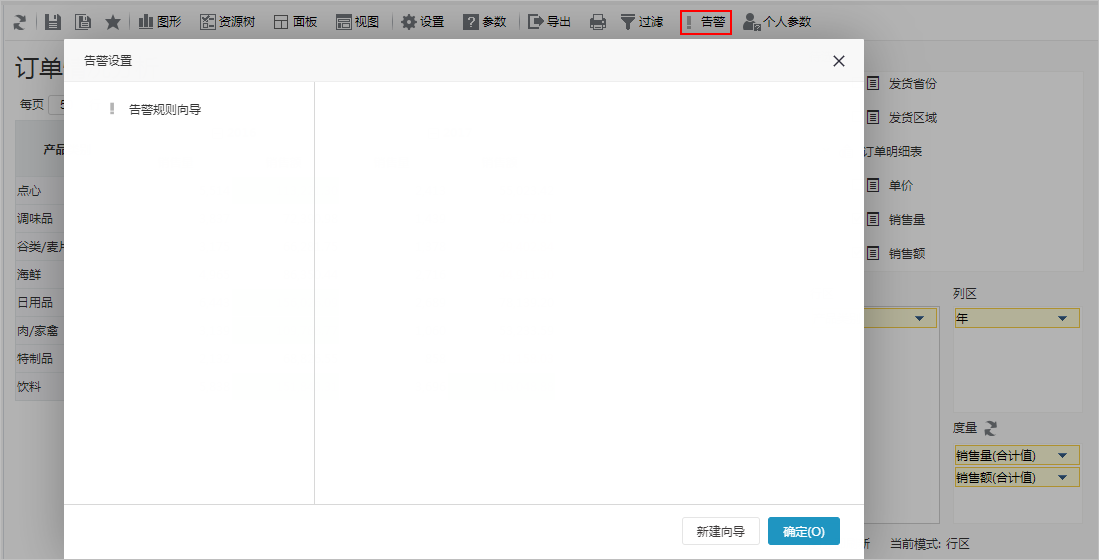Click the 海鲜 row cell

click(40, 275)
